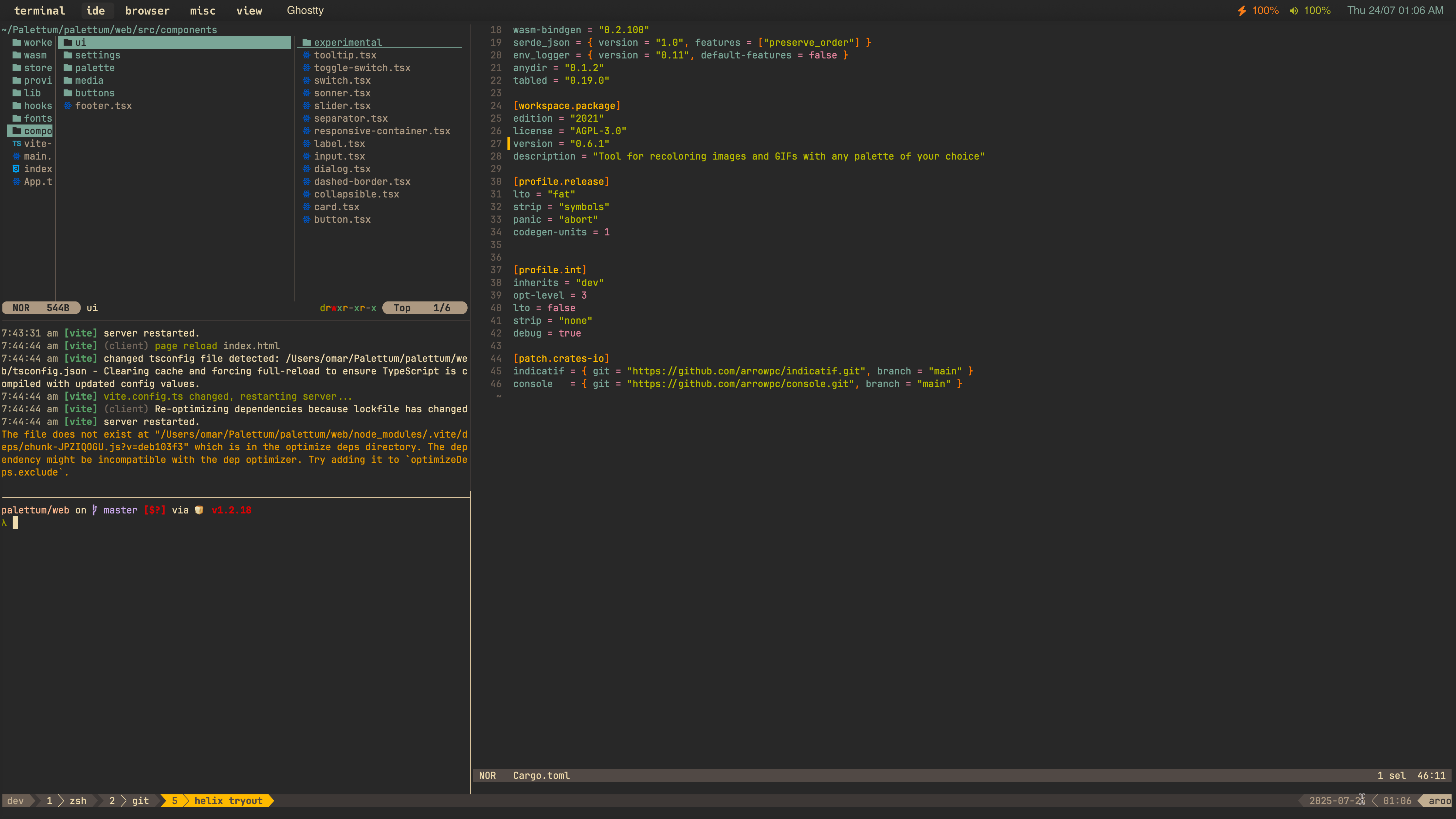The image size is (1456, 819).
Task: Click the volume speaker icon in menu bar
Action: pyautogui.click(x=1293, y=11)
